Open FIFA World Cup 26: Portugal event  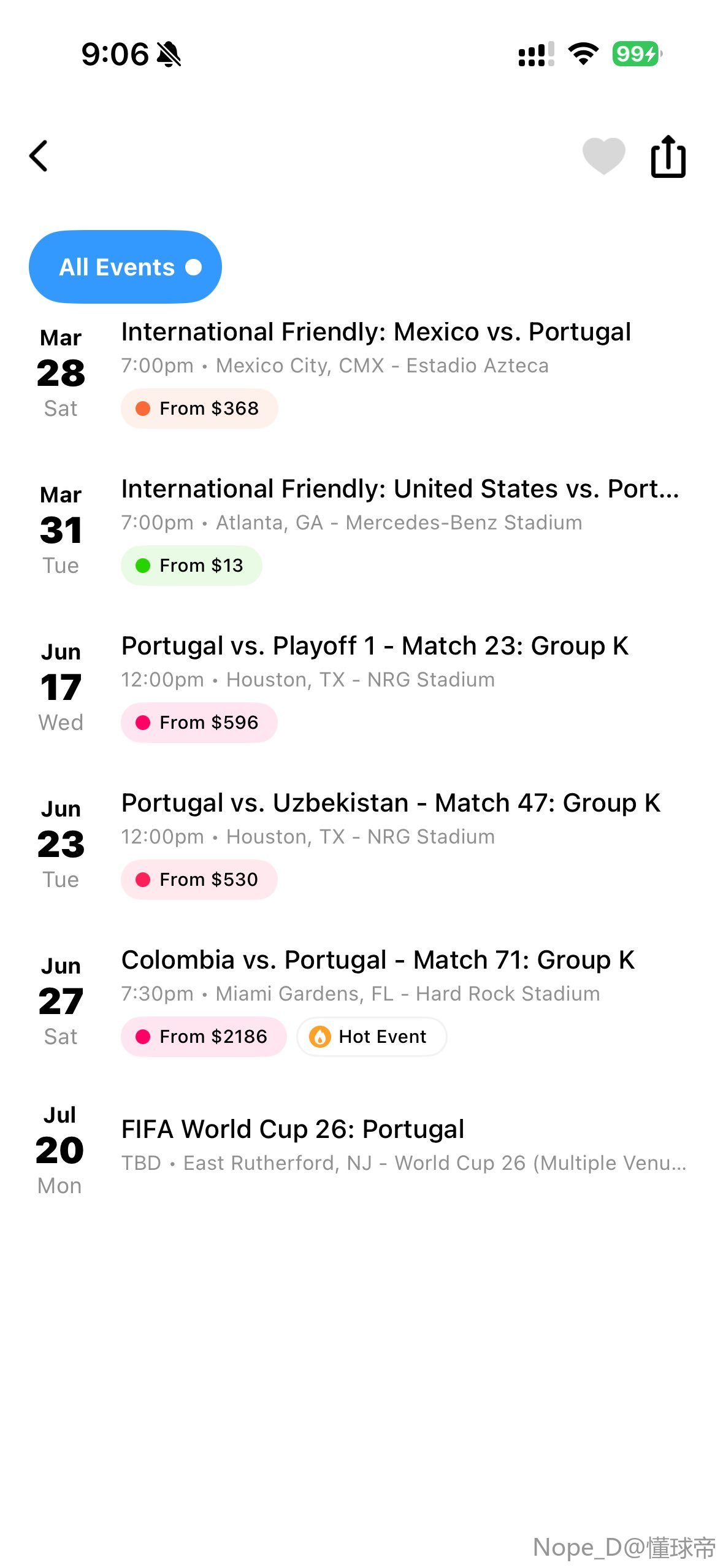coord(293,1129)
